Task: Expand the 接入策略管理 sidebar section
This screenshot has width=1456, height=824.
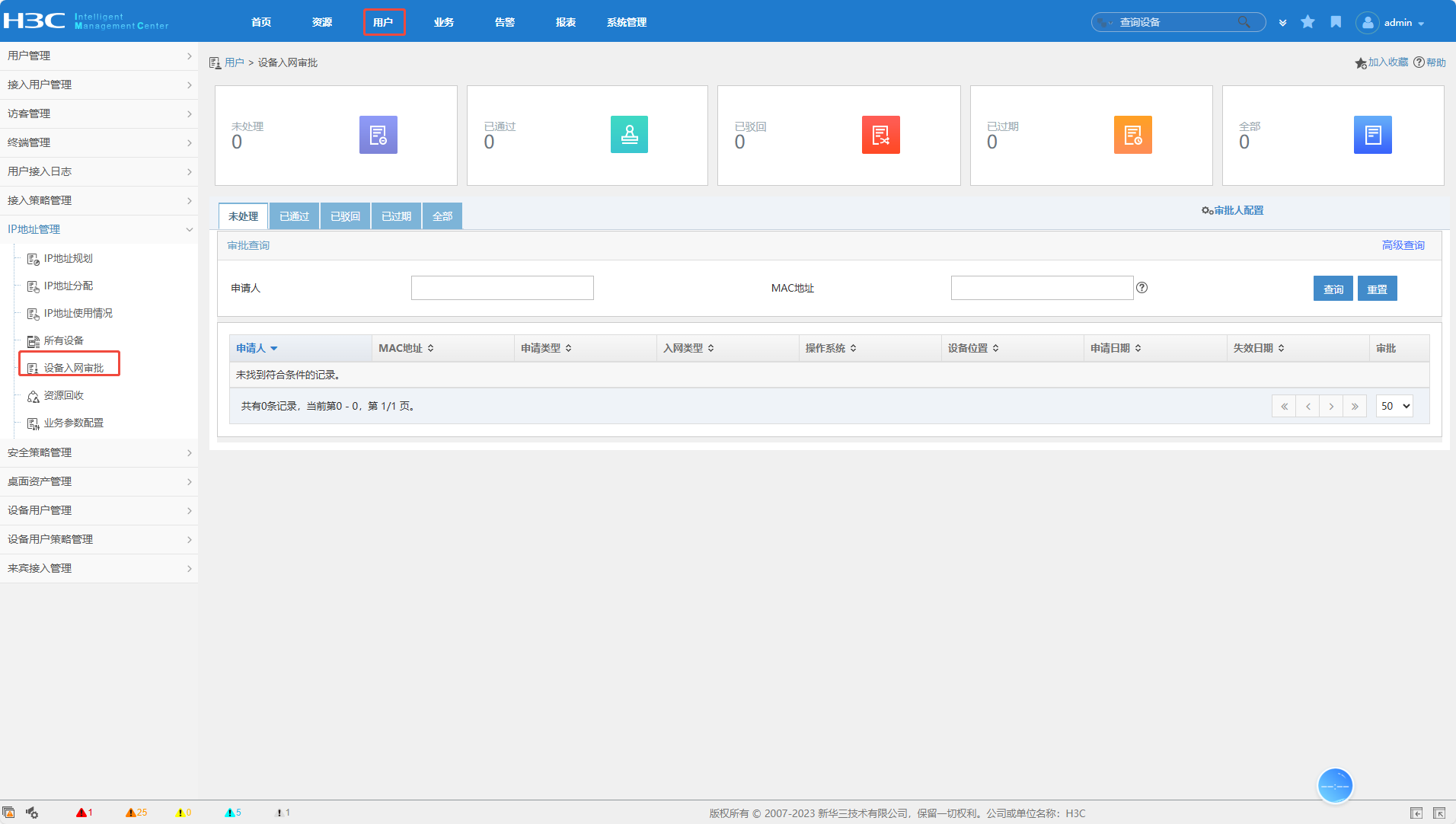Action: (x=99, y=200)
